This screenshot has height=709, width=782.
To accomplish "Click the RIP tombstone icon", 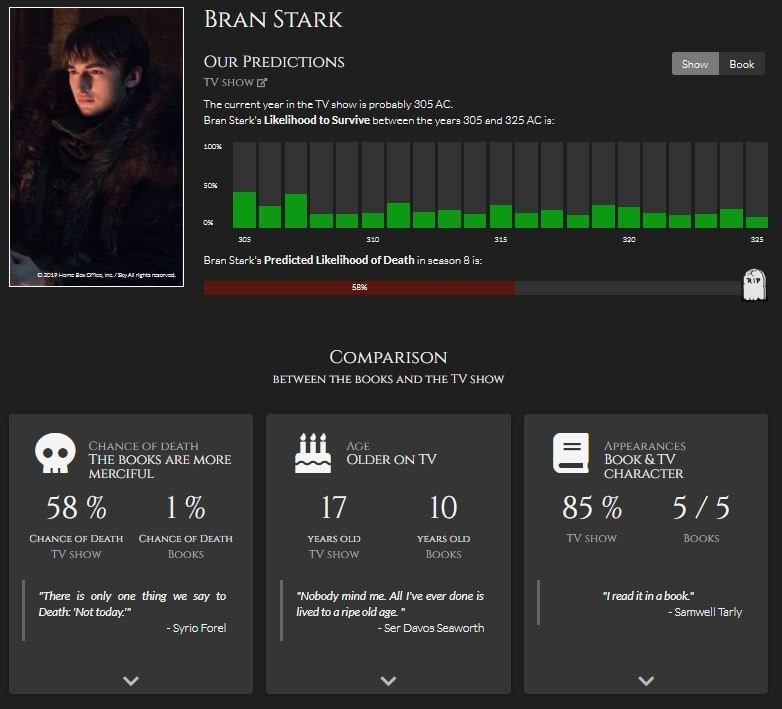I will [x=754, y=285].
